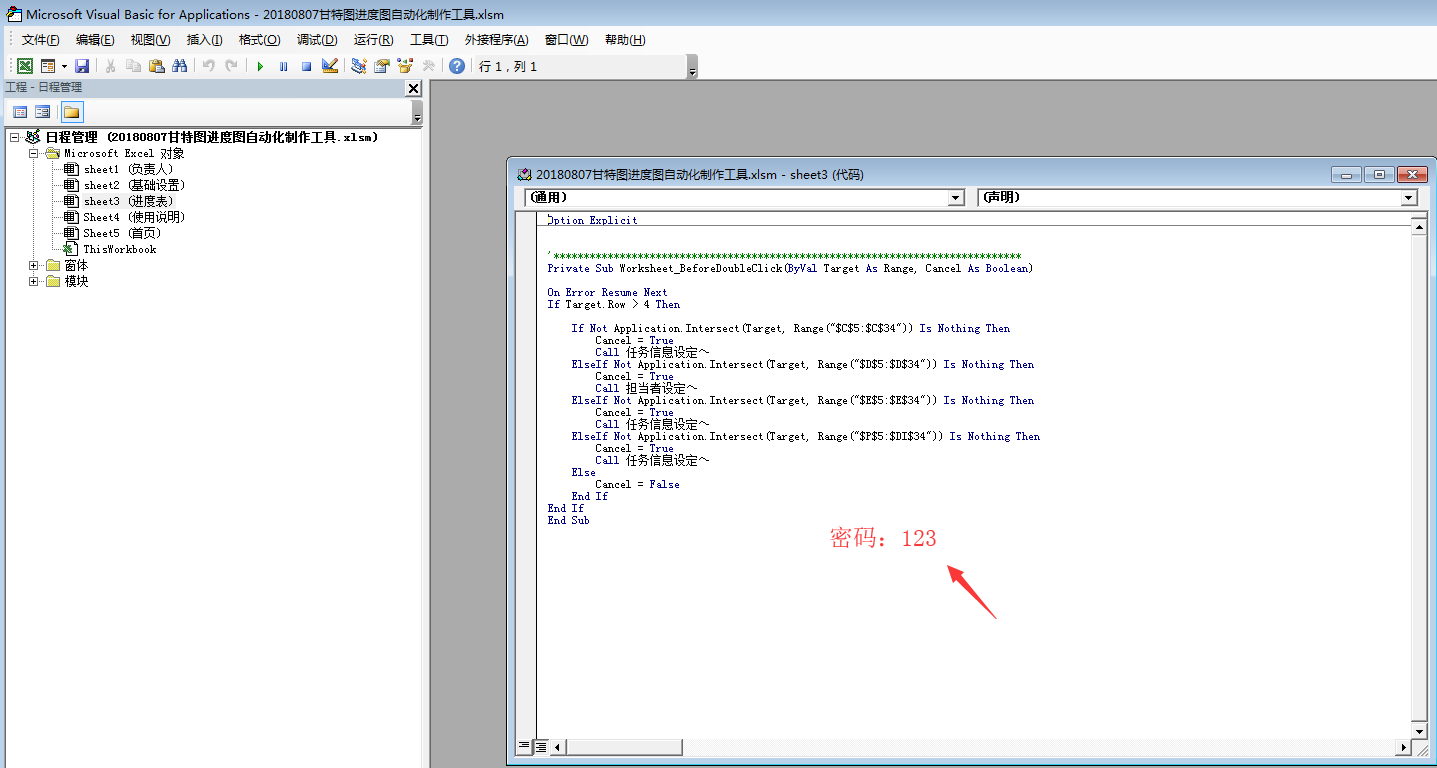The width and height of the screenshot is (1437, 768).
Task: Place cursor on Option Explicit line
Action: (593, 220)
